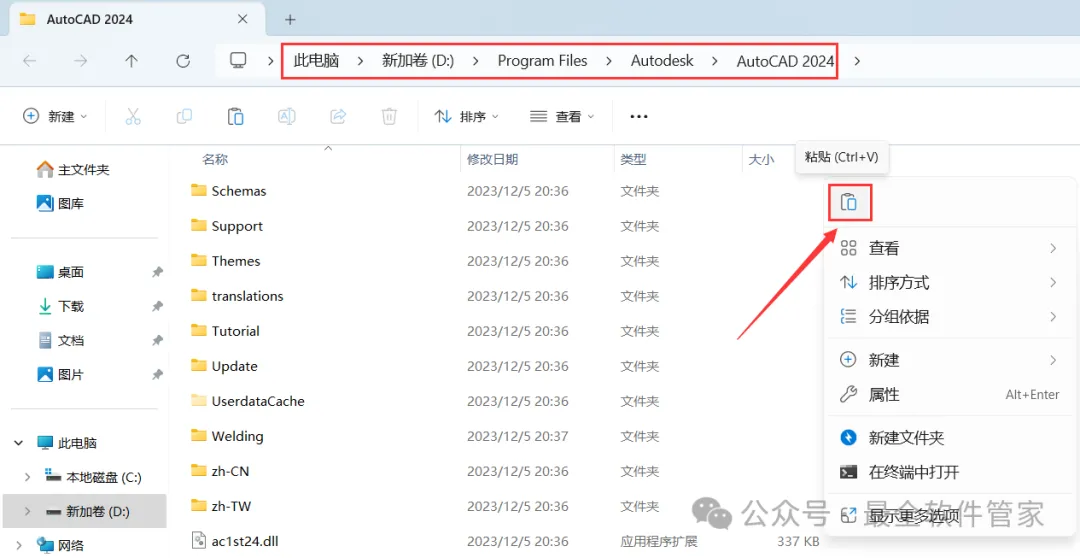The image size is (1080, 558).
Task: Click the Paste icon in toolbar
Action: pos(236,116)
